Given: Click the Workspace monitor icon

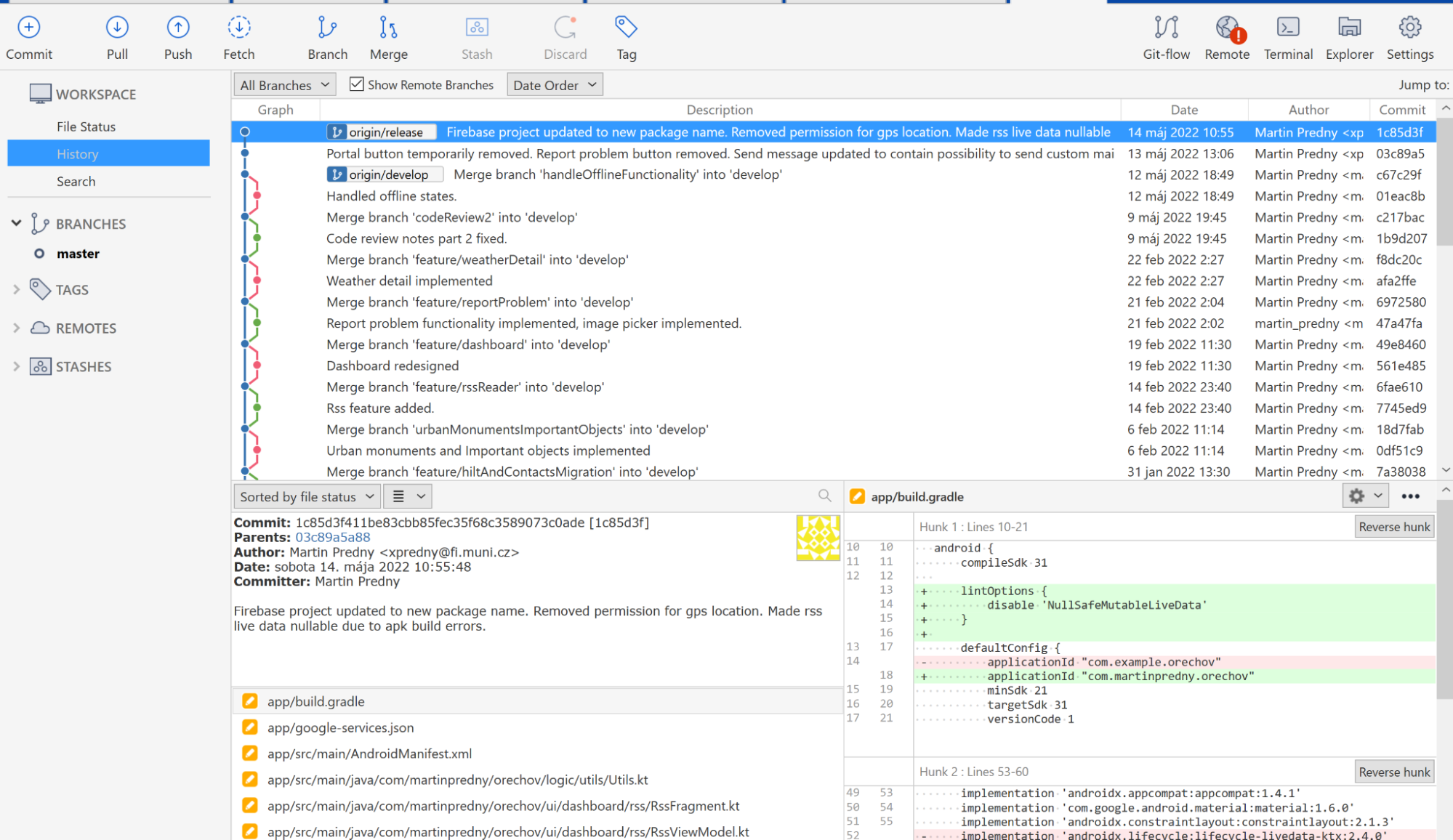Looking at the screenshot, I should 40,94.
